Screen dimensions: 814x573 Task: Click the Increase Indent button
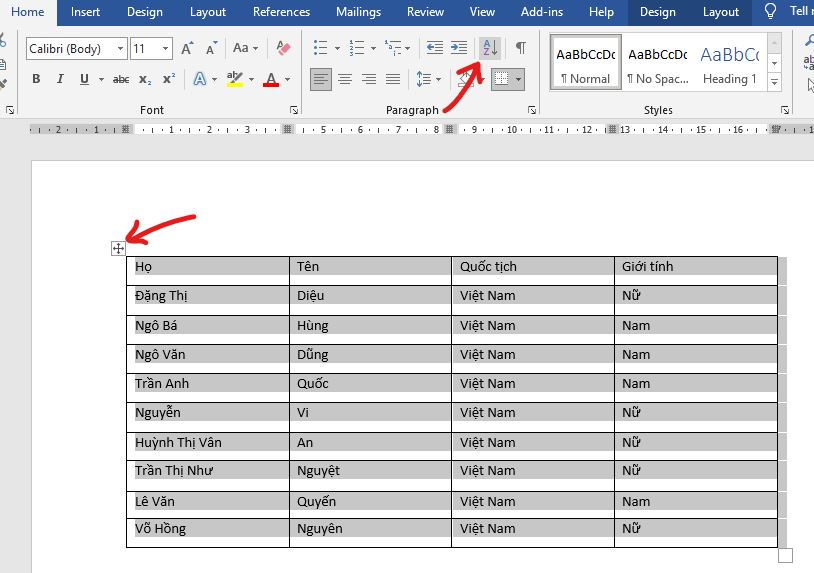pos(459,48)
